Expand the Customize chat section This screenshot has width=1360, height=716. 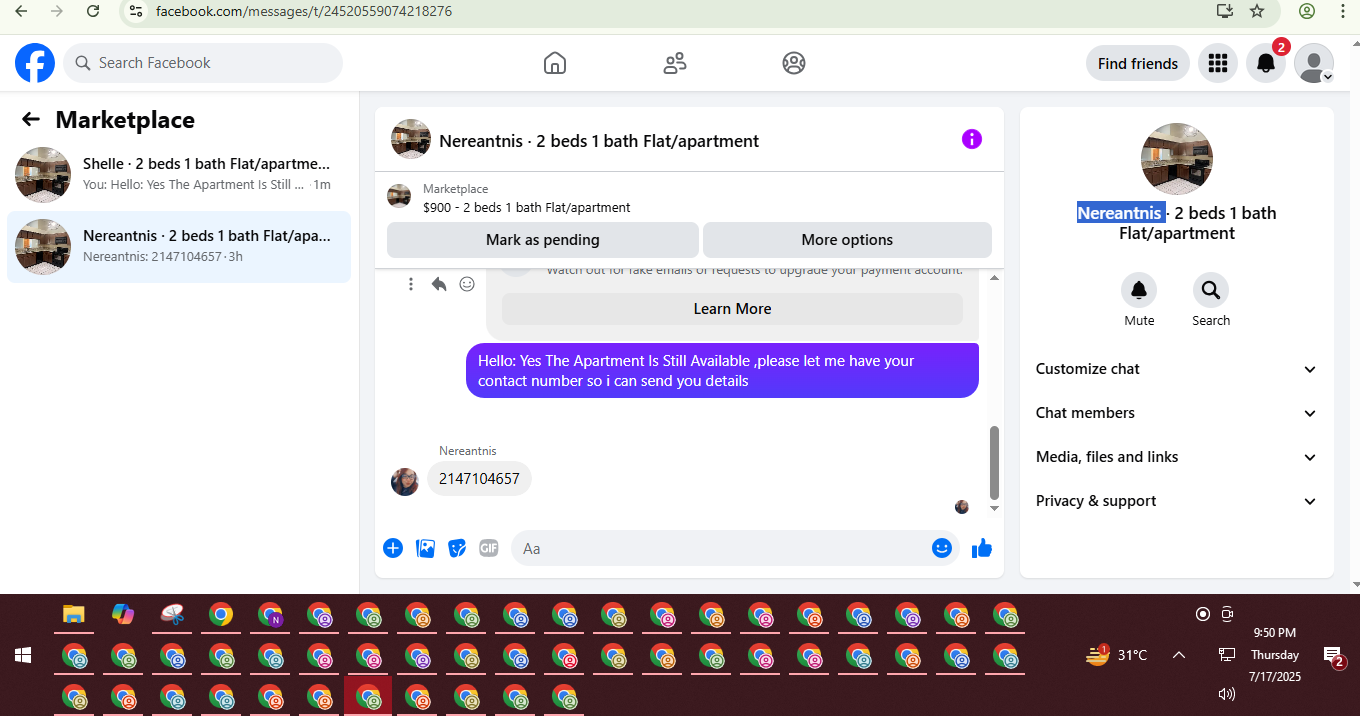point(1176,369)
